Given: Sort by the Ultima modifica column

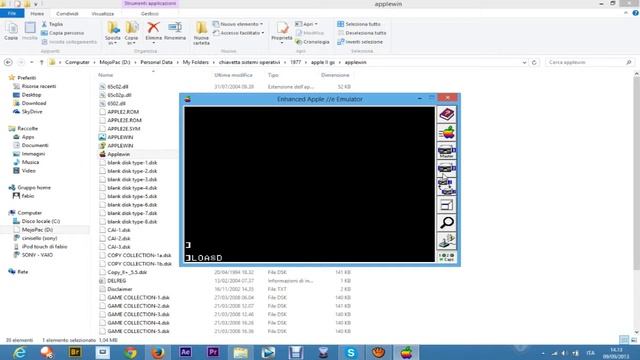Looking at the screenshot, I should pyautogui.click(x=233, y=75).
